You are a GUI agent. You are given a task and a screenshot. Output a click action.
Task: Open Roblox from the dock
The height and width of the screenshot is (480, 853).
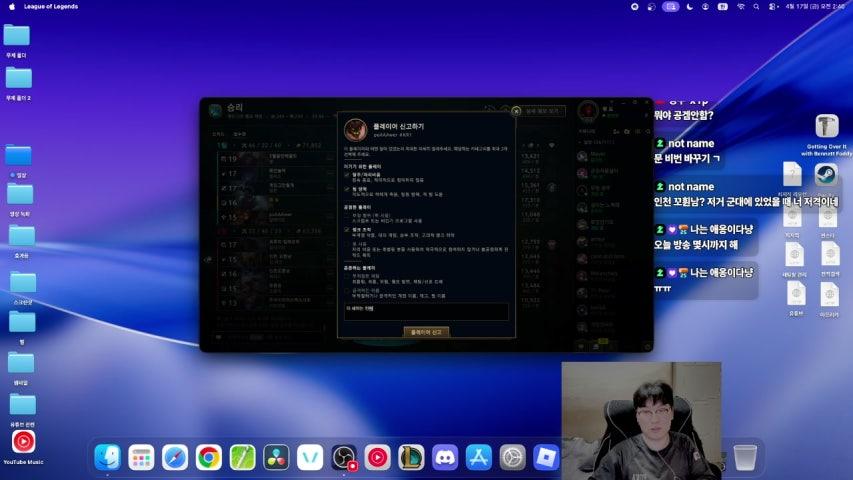pos(546,457)
